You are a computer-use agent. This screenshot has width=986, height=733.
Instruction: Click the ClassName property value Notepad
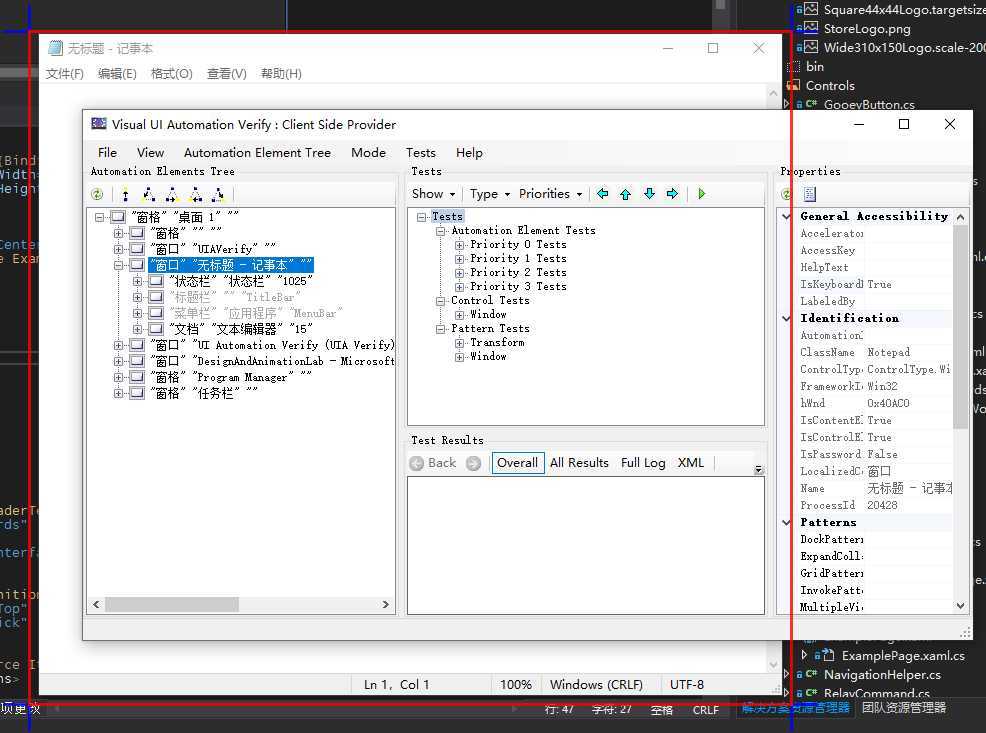889,353
